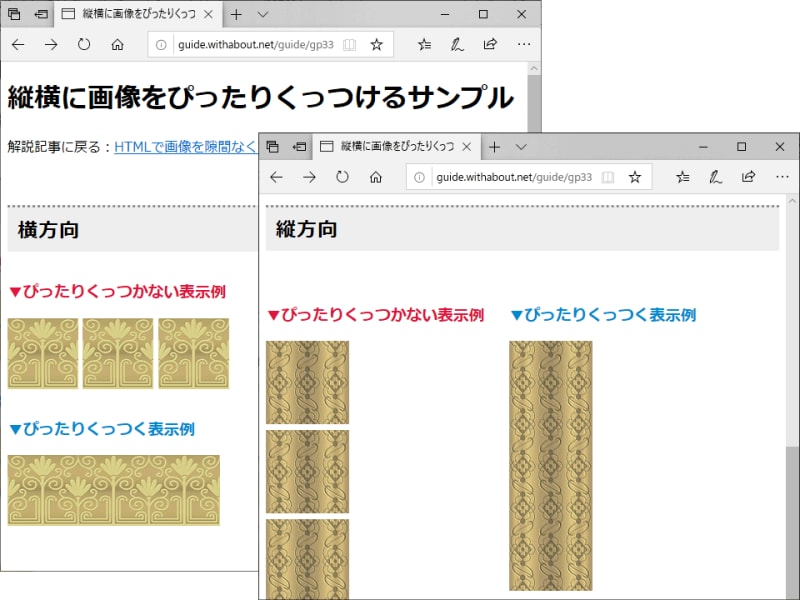Viewport: 800px width, 600px height.
Task: Enable Reading view for the current page
Action: [x=610, y=176]
